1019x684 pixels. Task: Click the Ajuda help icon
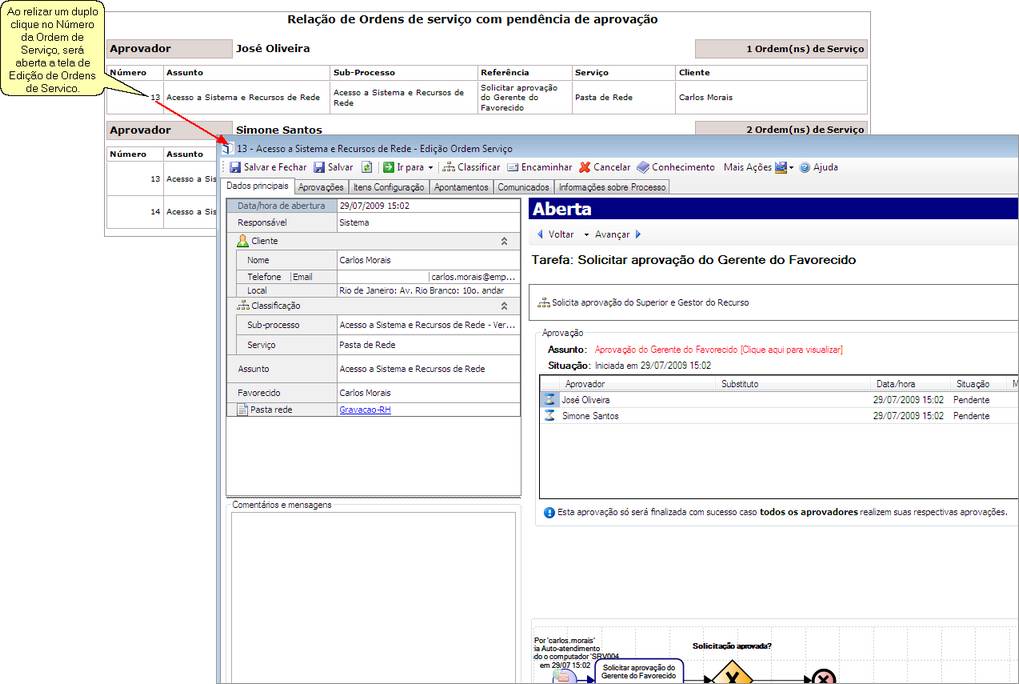(x=804, y=168)
